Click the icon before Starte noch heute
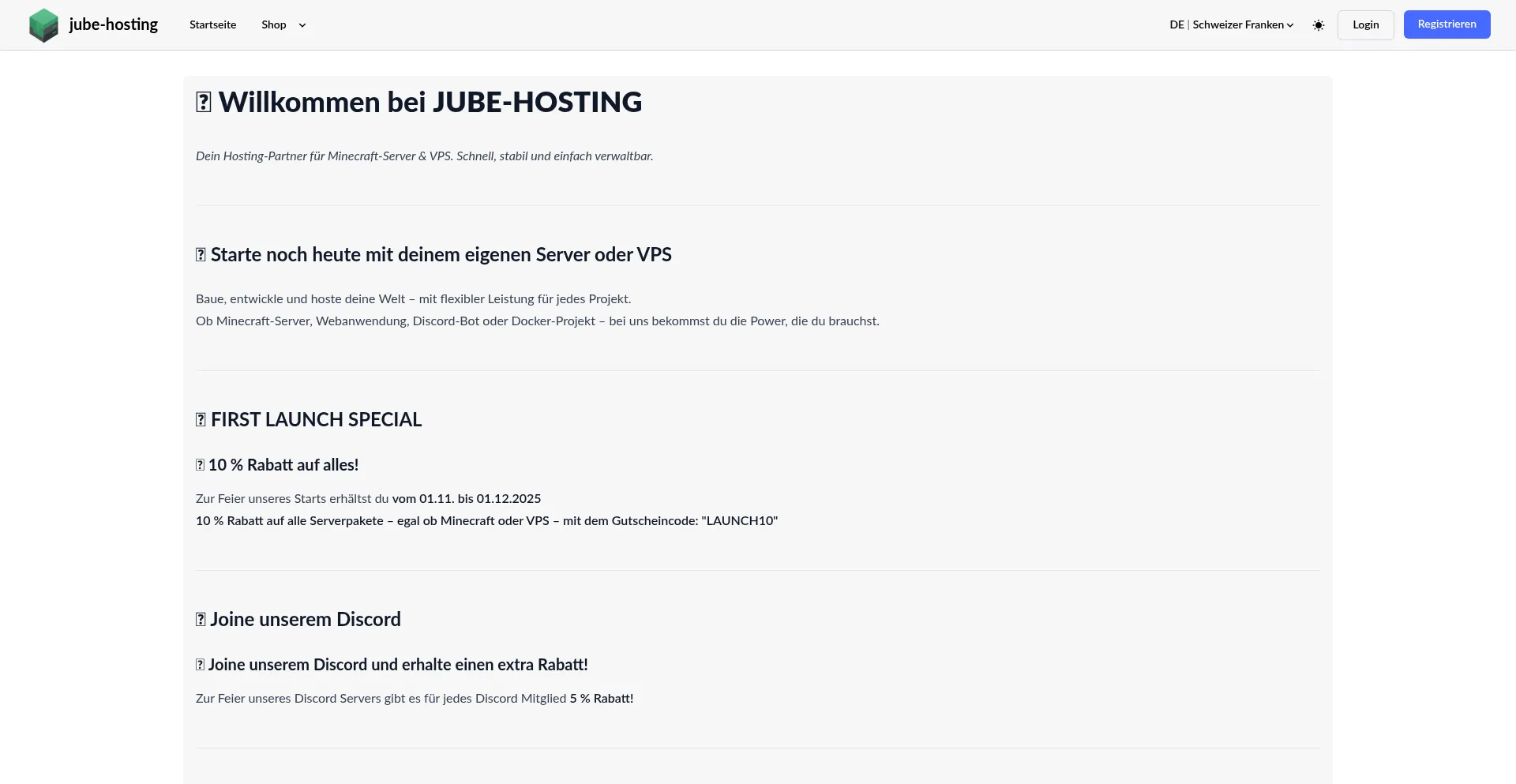Image resolution: width=1516 pixels, height=784 pixels. coord(201,255)
